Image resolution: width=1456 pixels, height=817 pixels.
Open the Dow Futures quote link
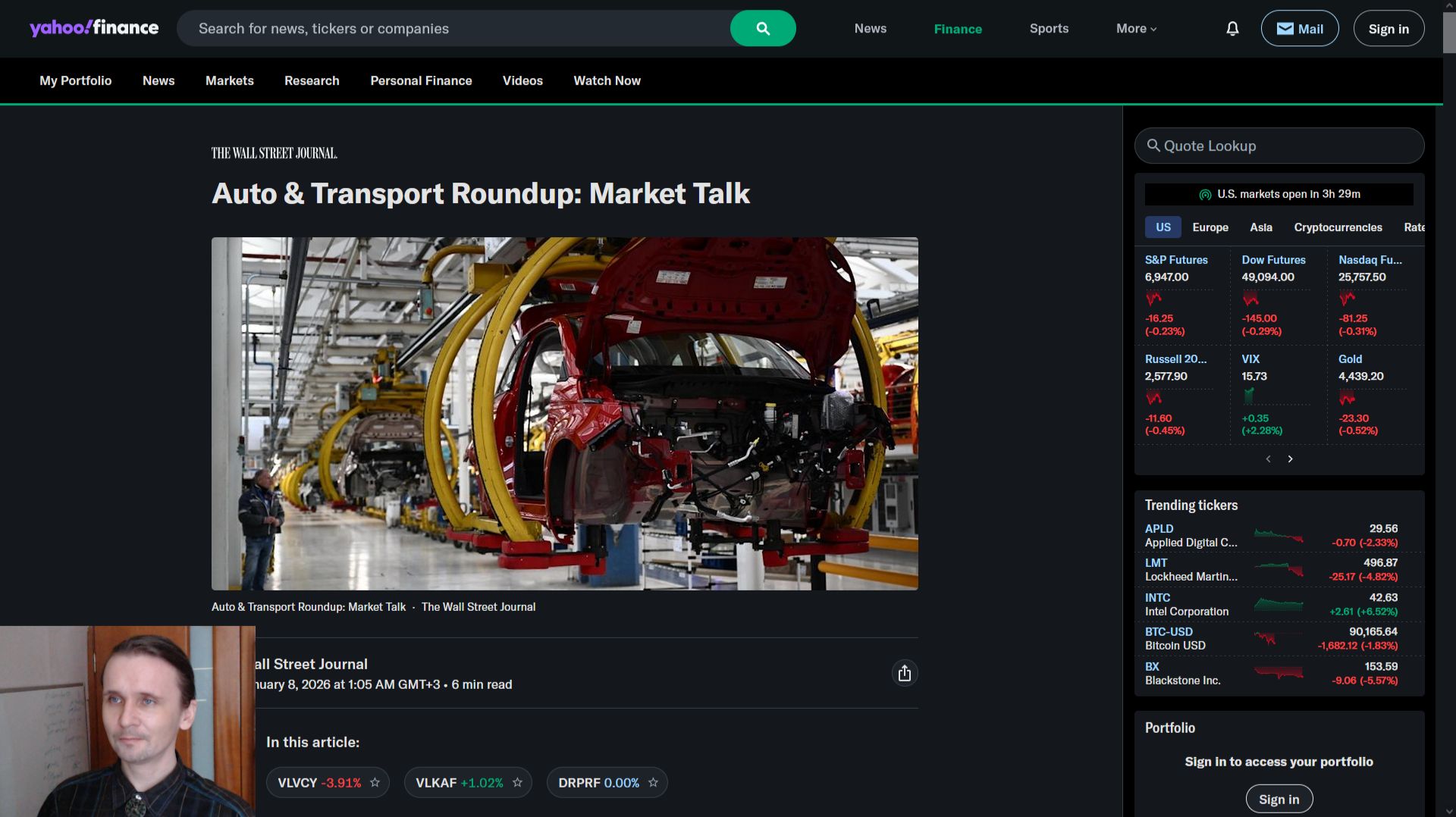pyautogui.click(x=1273, y=260)
